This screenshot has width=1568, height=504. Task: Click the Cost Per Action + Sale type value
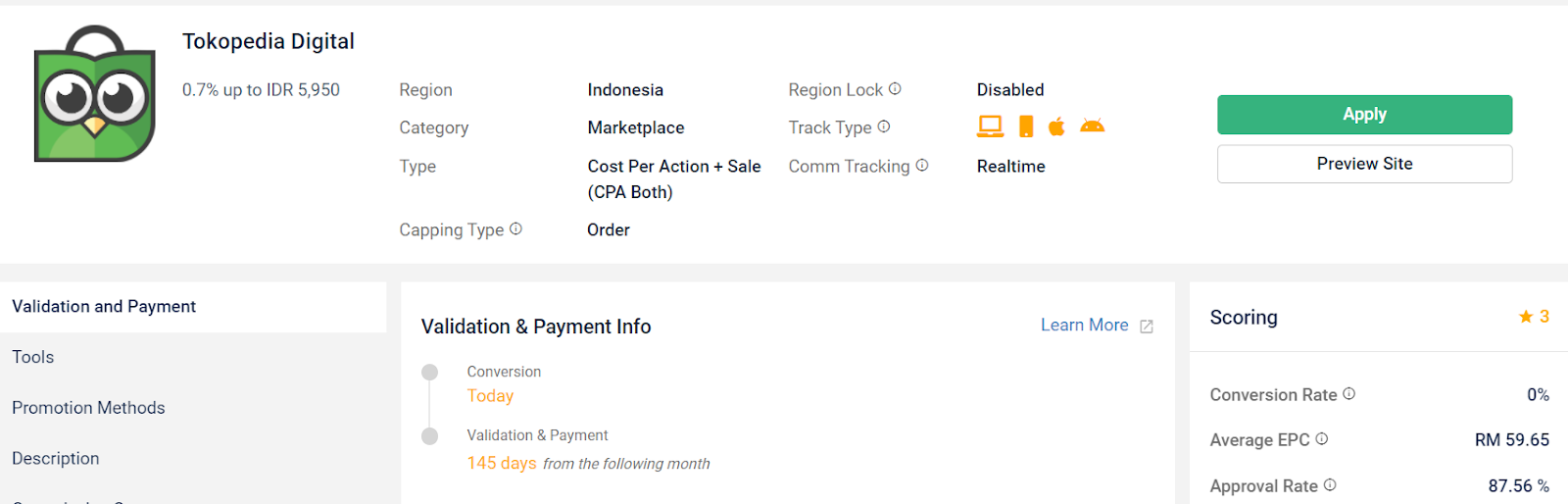point(674,179)
